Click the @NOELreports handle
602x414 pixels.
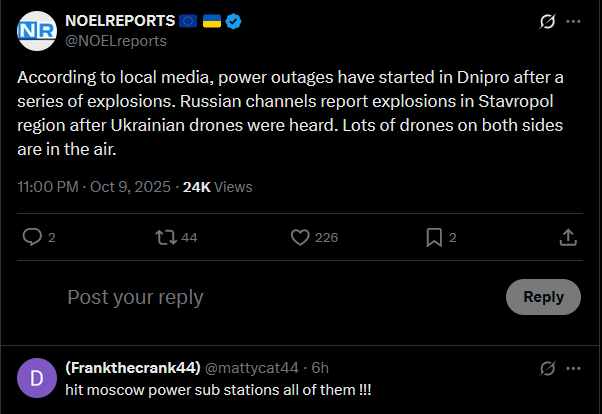(x=115, y=41)
